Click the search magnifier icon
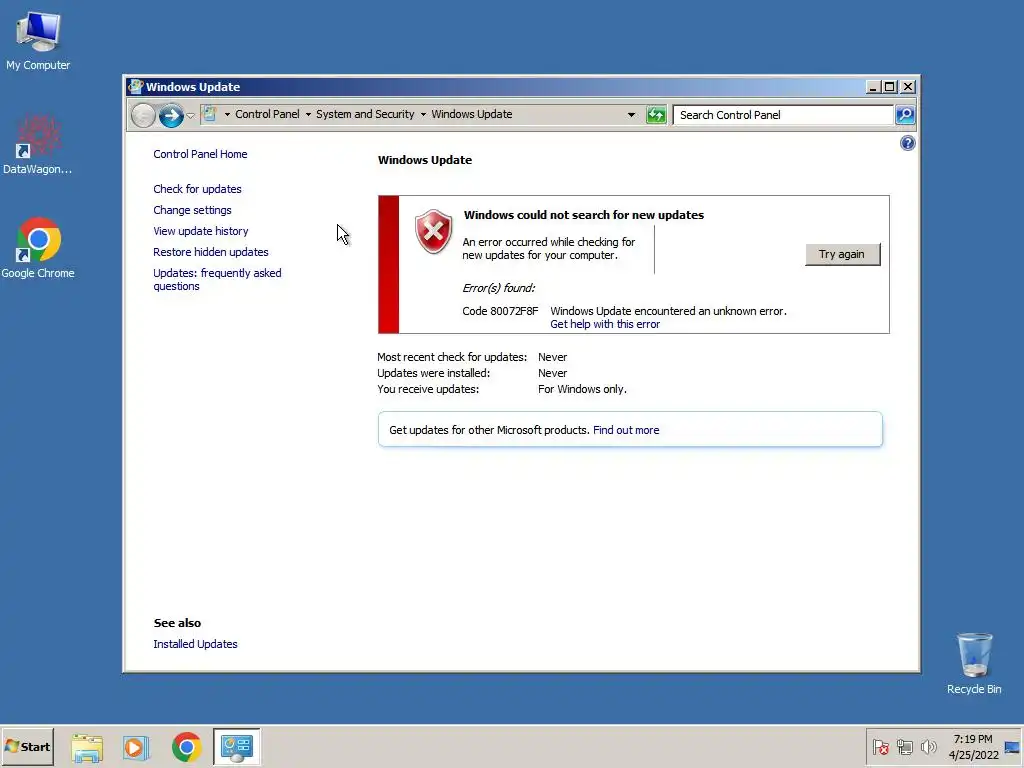 [904, 115]
